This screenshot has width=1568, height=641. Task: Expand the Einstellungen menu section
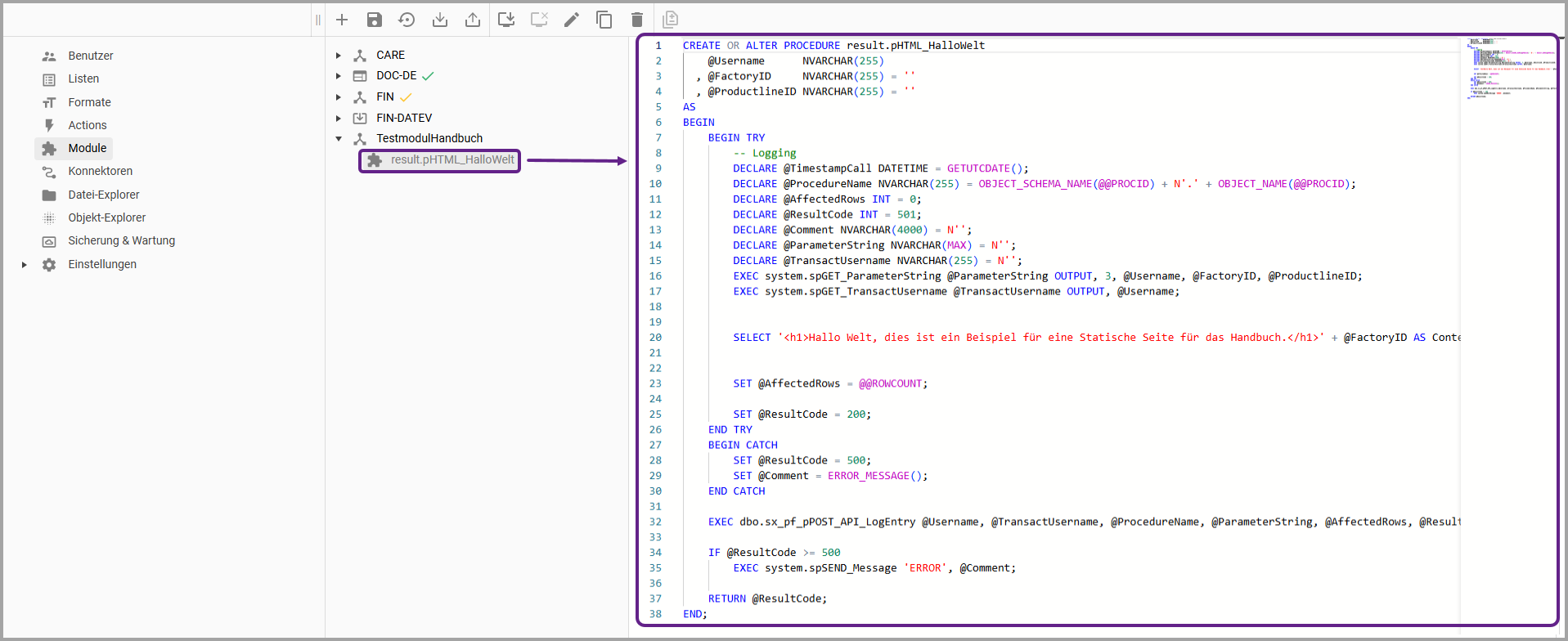pyautogui.click(x=25, y=265)
